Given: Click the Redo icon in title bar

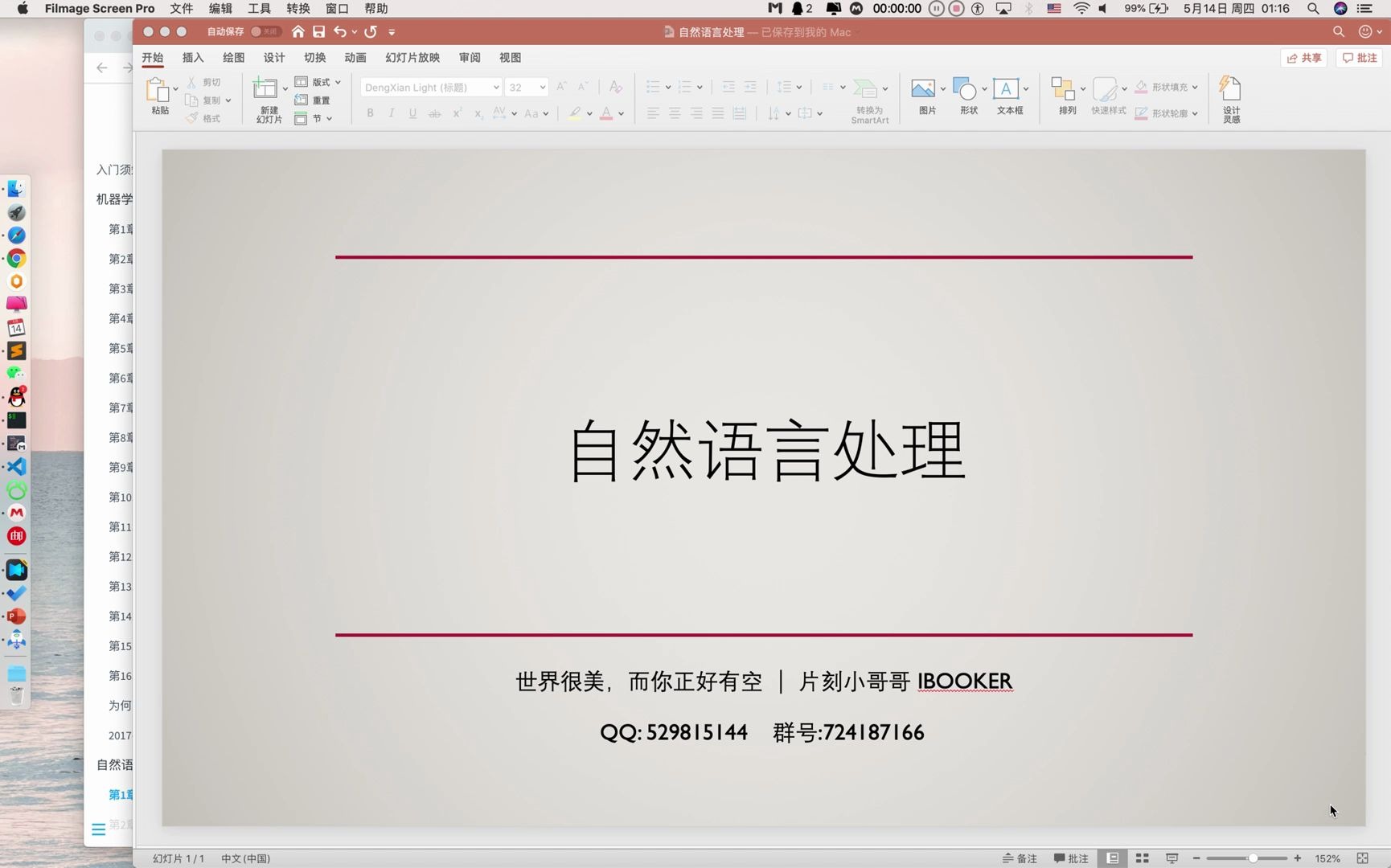Looking at the screenshot, I should (x=371, y=31).
